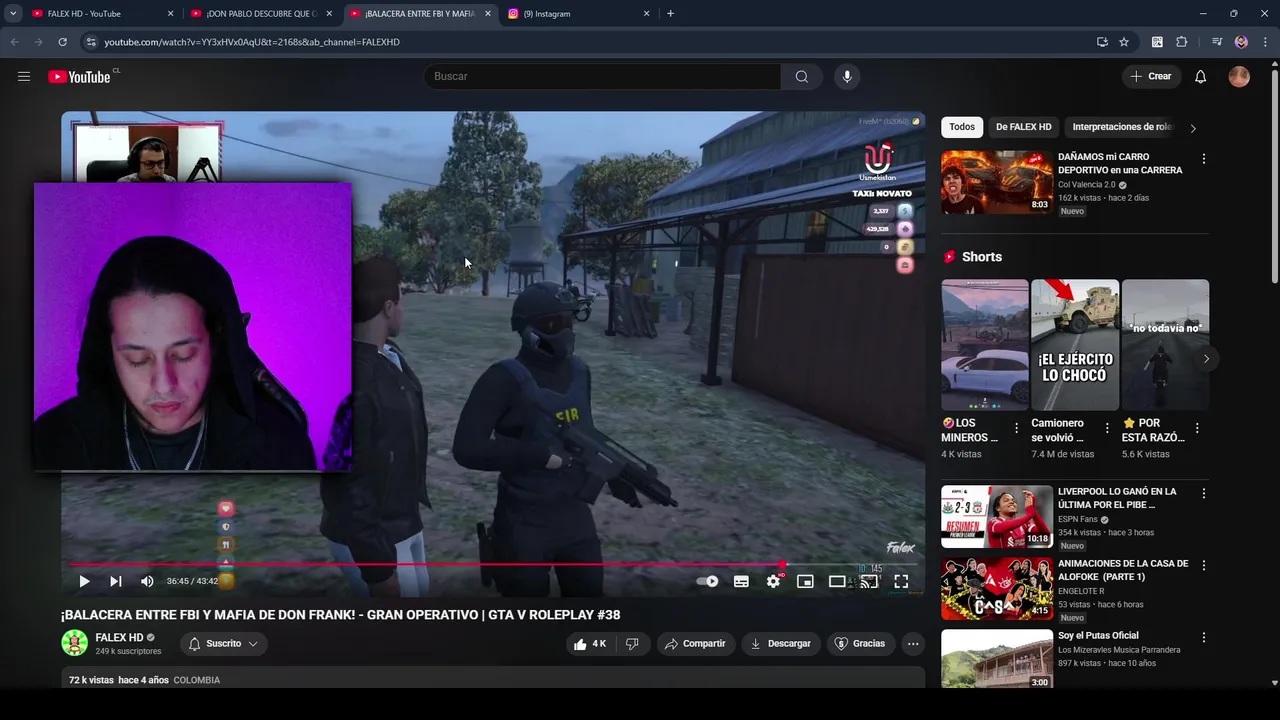Image resolution: width=1280 pixels, height=720 pixels.
Task: Open EL EJÉRCITO LO CHOCÓ short
Action: tap(1075, 345)
